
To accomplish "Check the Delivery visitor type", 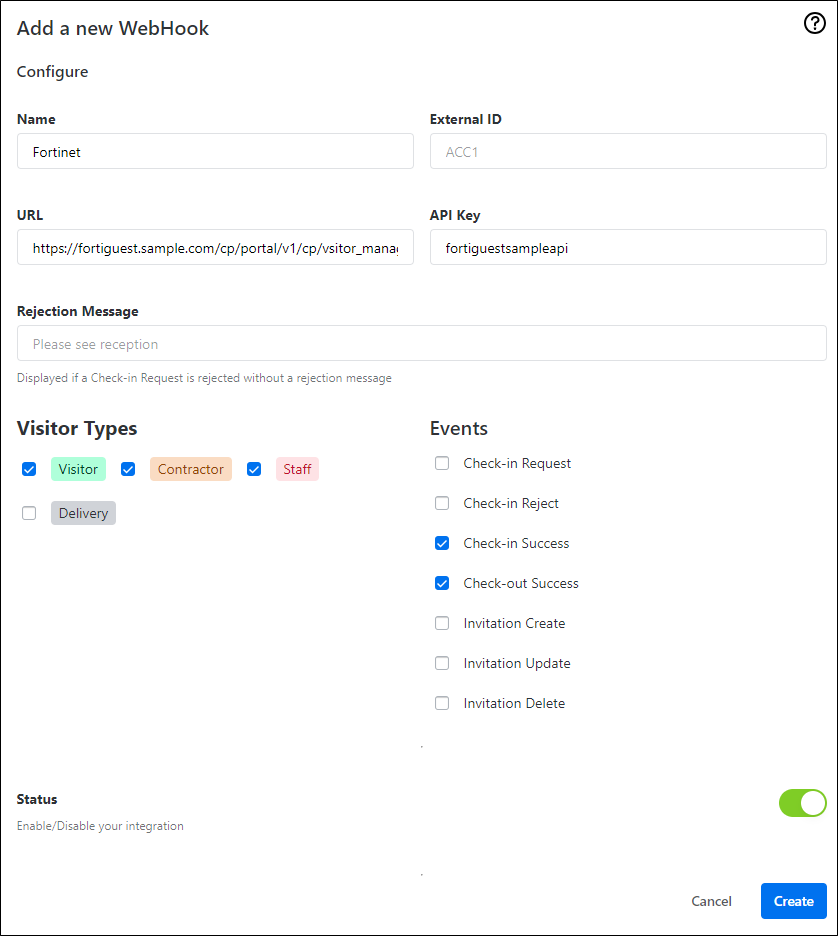I will click(x=28, y=512).
